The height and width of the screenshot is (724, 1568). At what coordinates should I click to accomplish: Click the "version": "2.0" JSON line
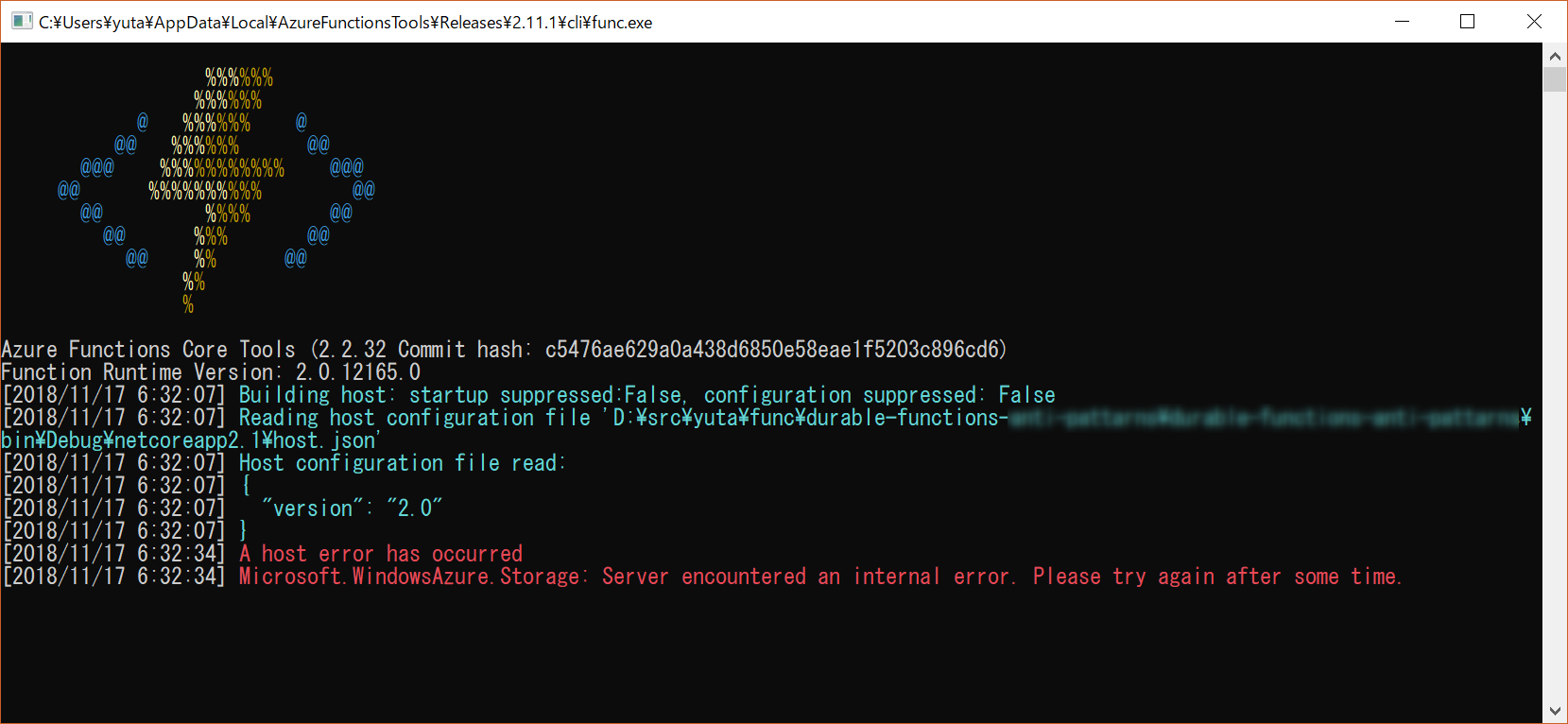352,509
